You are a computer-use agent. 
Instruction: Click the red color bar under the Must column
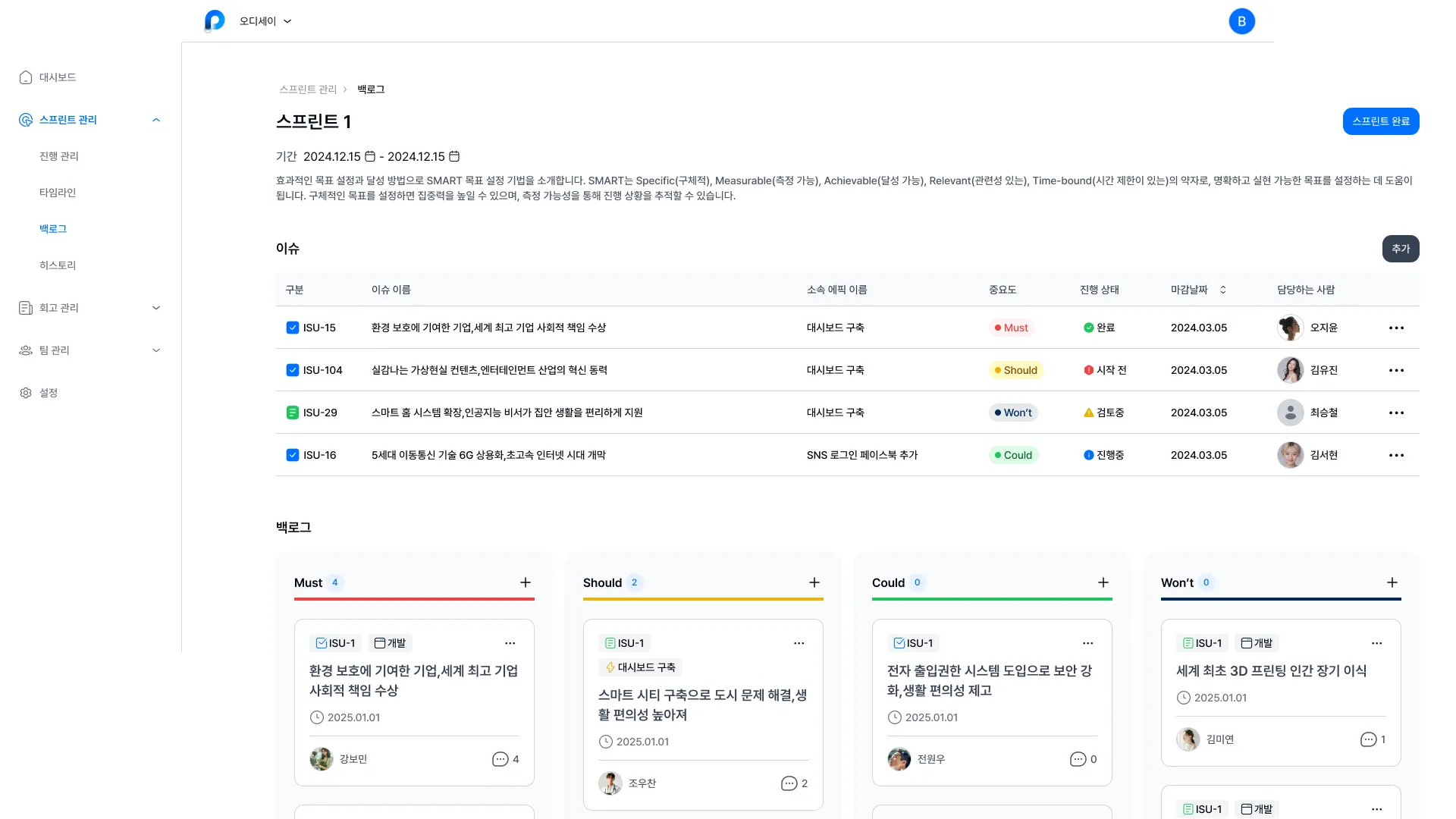pos(414,600)
